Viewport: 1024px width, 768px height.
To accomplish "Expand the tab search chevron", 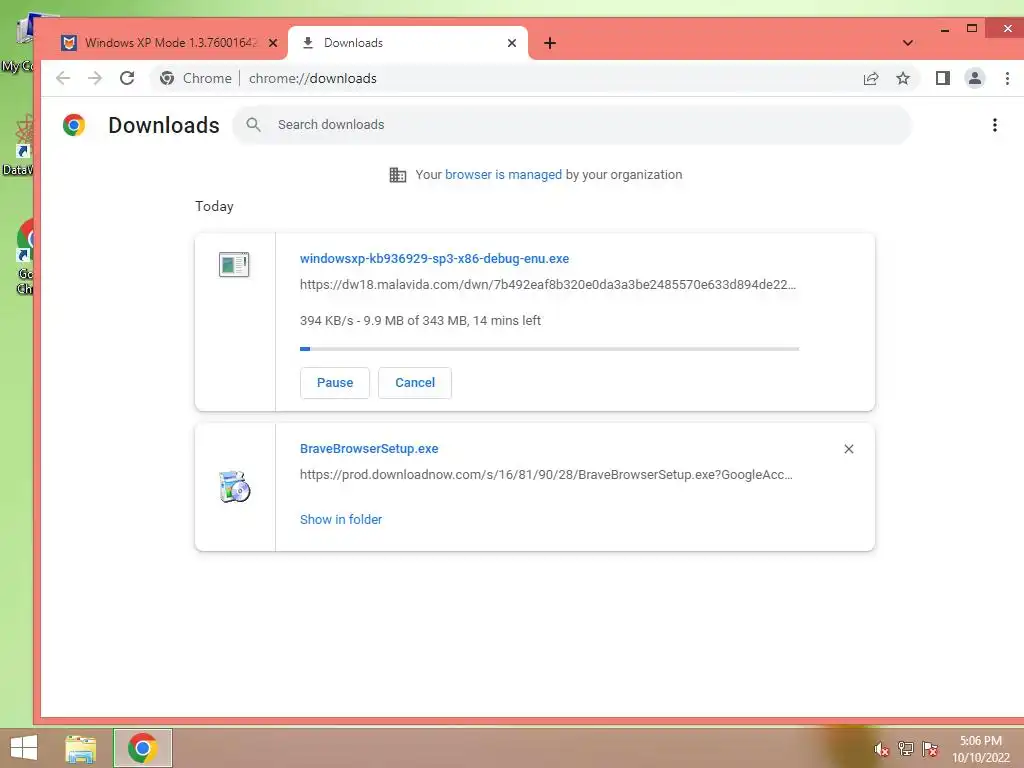I will [908, 43].
